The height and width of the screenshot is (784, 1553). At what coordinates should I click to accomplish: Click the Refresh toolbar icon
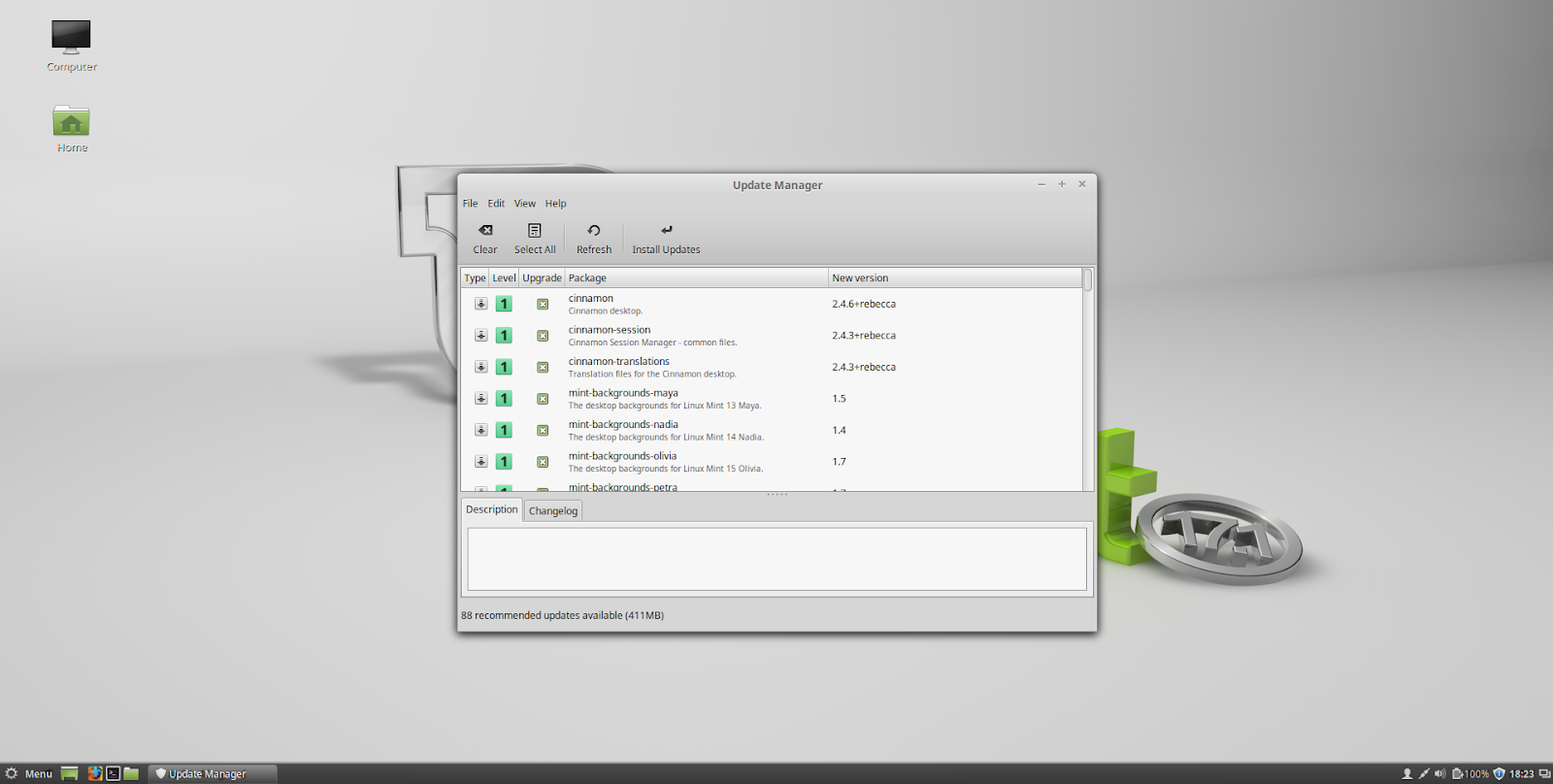pos(594,230)
